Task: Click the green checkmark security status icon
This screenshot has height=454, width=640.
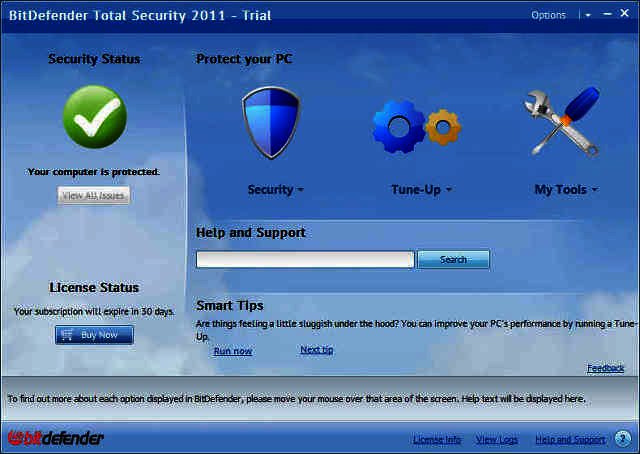Action: point(94,117)
